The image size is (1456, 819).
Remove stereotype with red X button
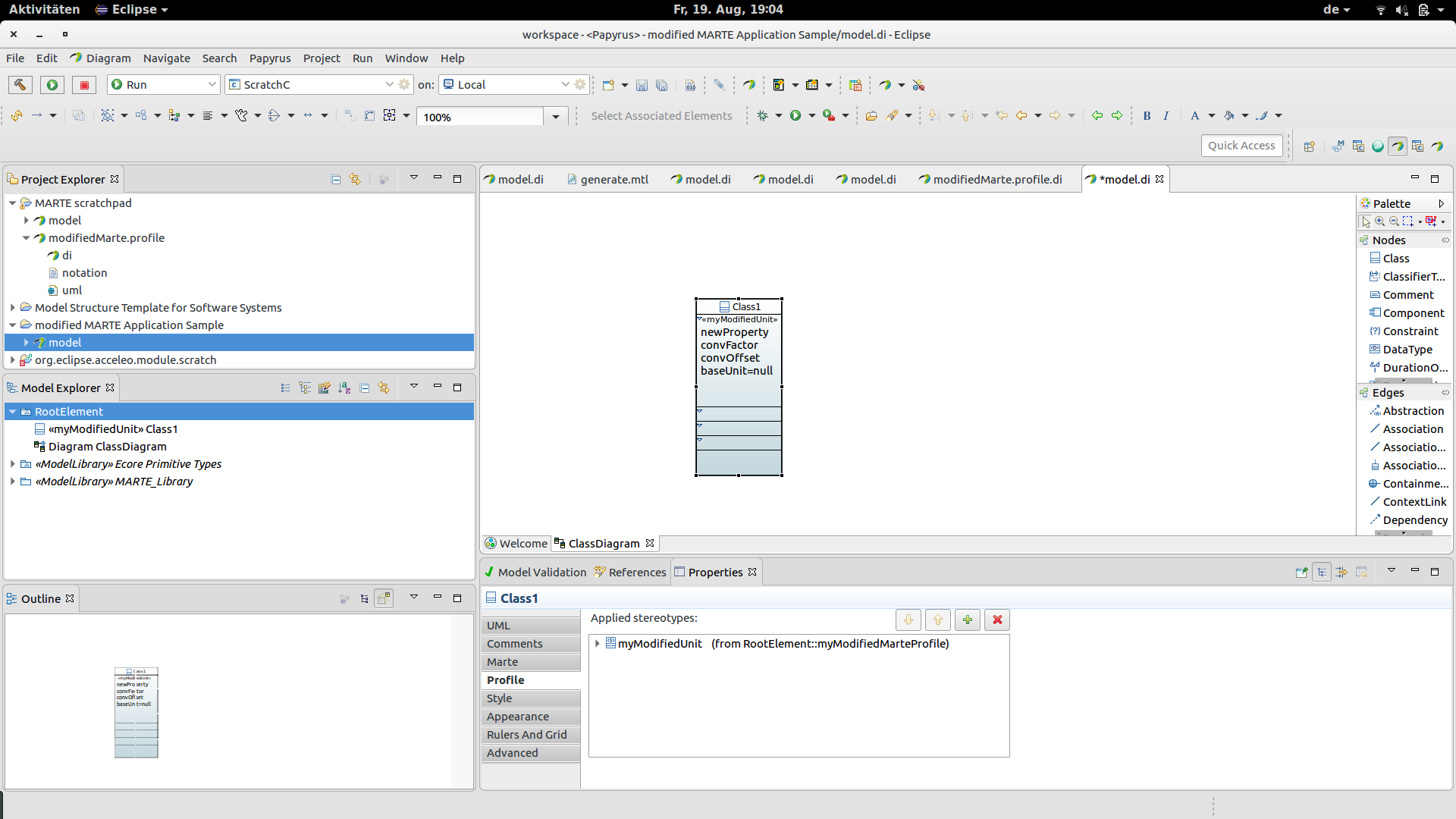point(997,620)
